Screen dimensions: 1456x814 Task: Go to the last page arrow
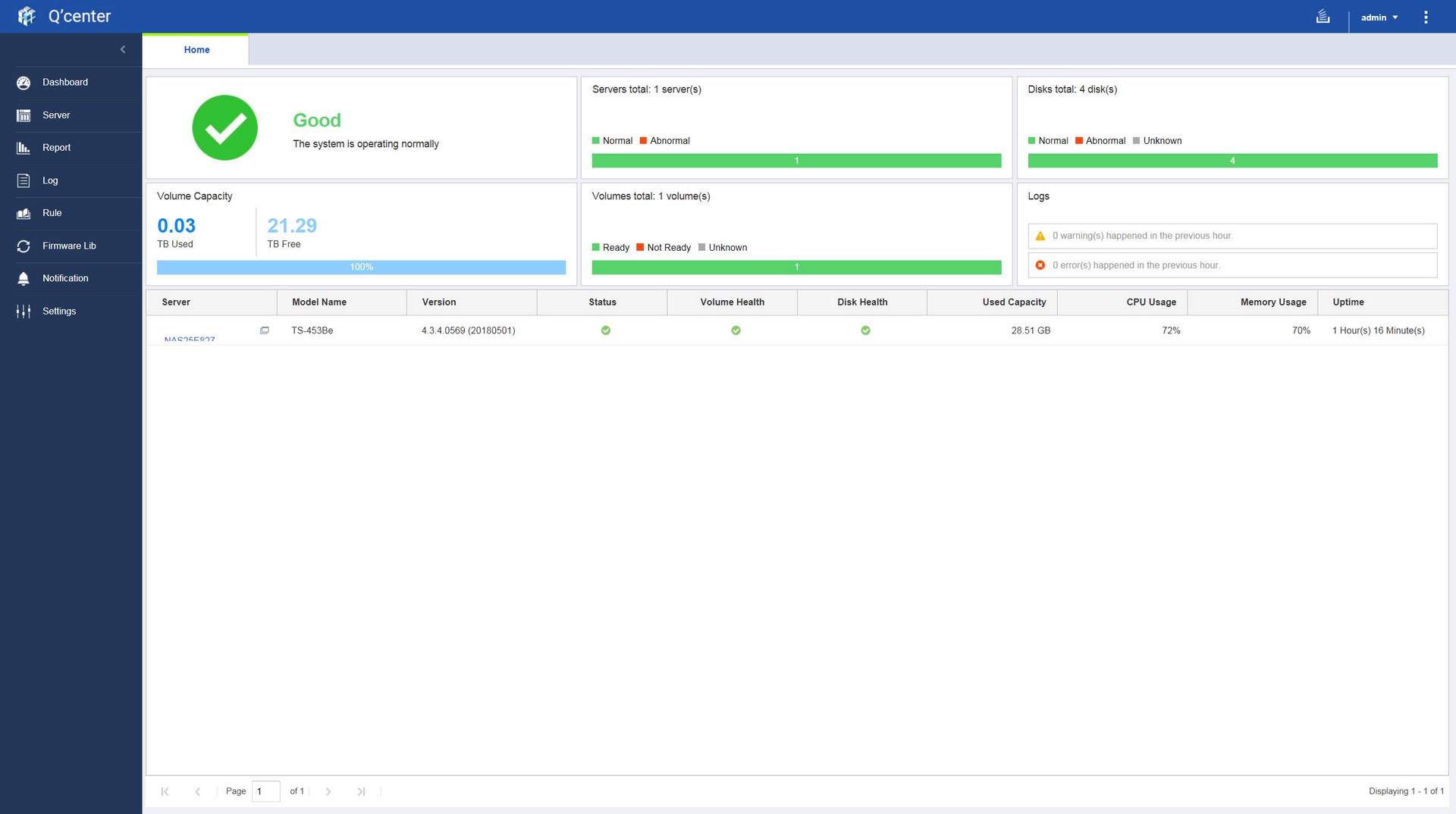(362, 791)
